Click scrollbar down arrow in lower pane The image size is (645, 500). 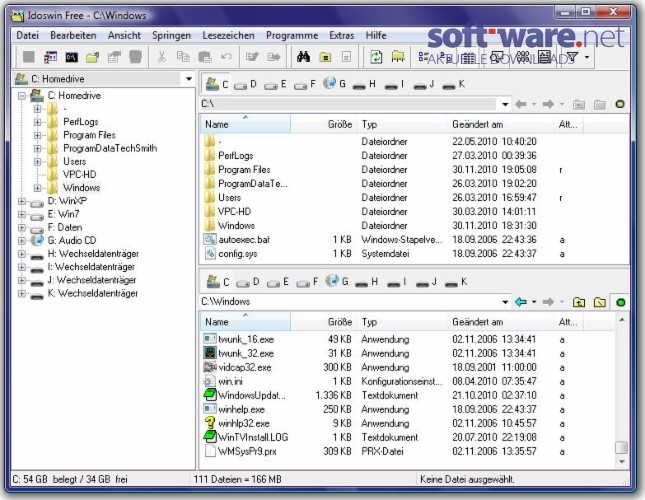pyautogui.click(x=622, y=462)
